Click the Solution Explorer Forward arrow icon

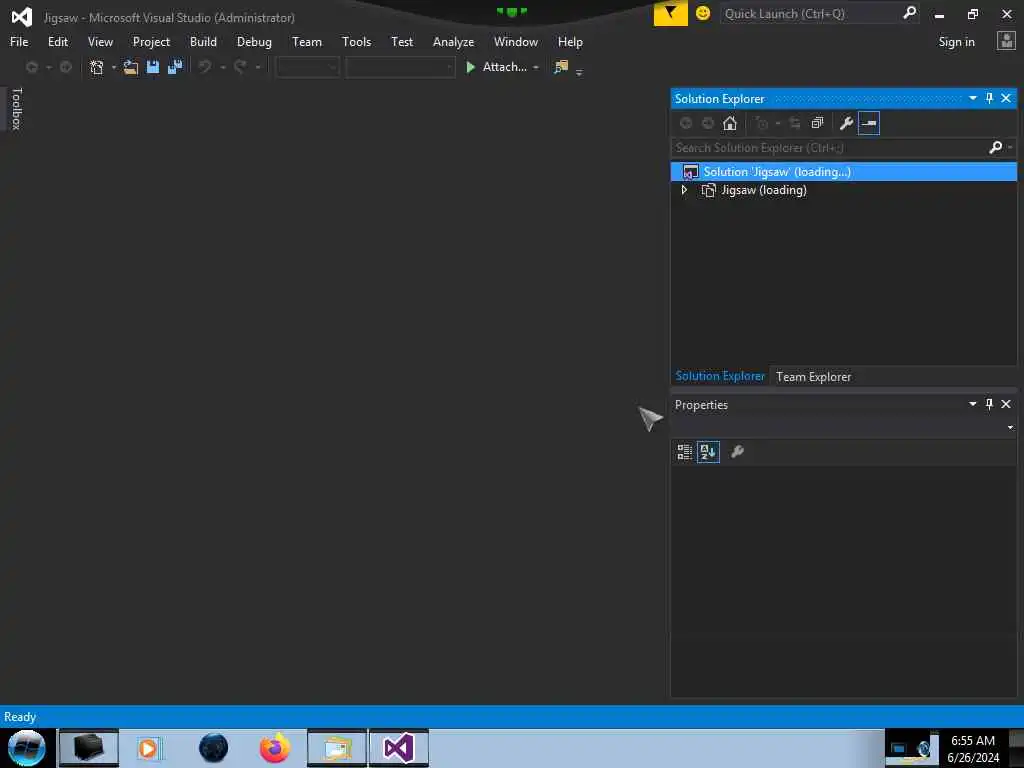[707, 123]
